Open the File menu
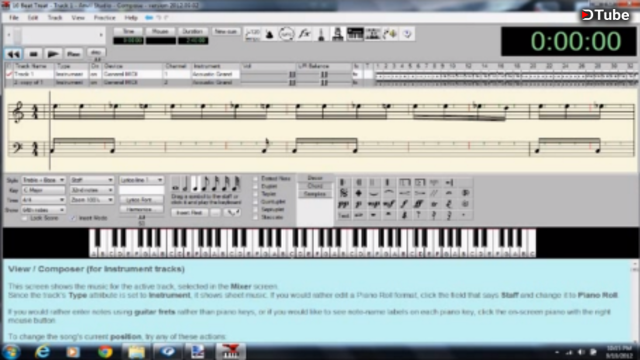Screen dimensions: 640x360 coord(14,18)
